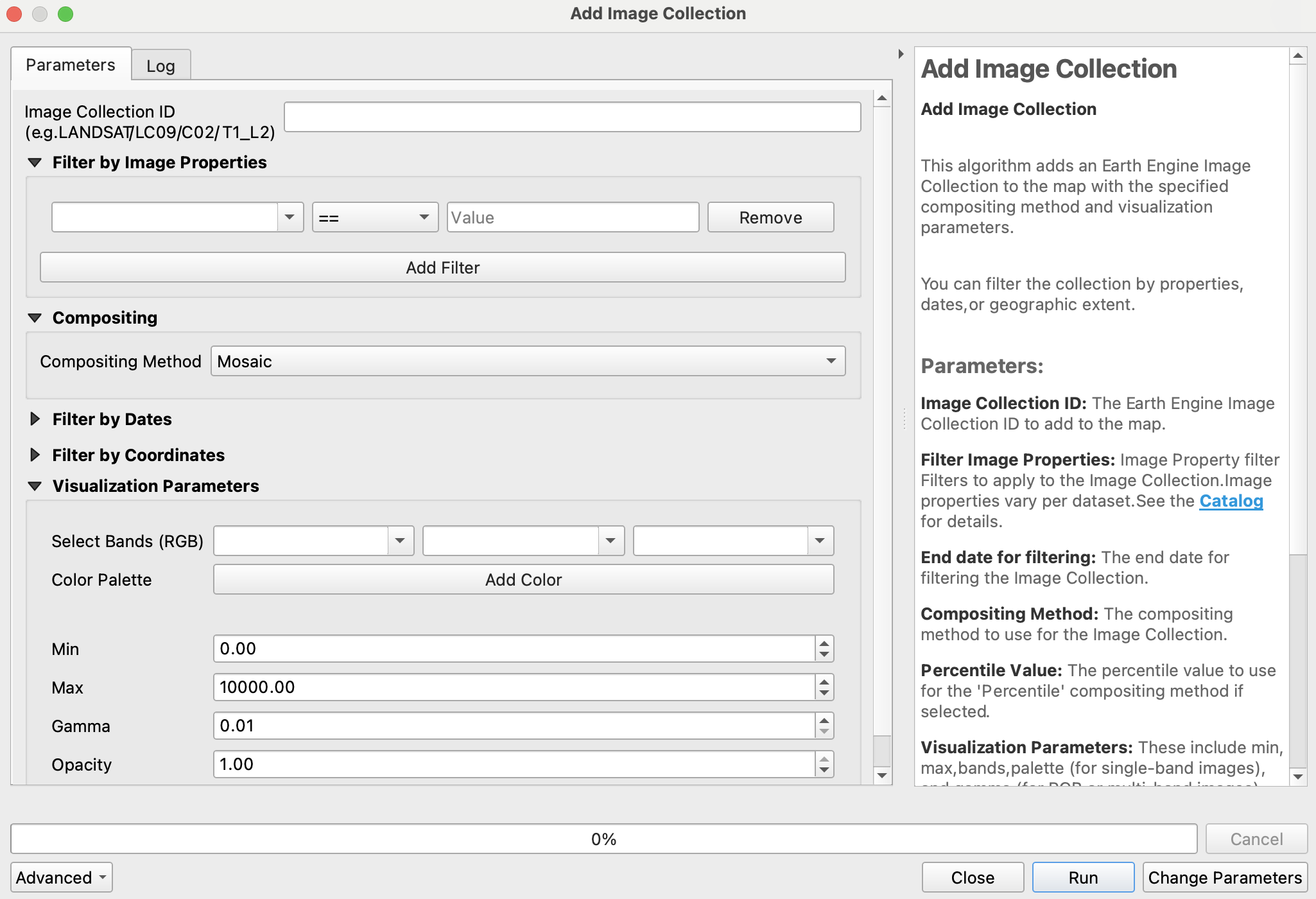Click the Image Collection ID text field
Screen dimensions: 1316x899
(x=572, y=118)
